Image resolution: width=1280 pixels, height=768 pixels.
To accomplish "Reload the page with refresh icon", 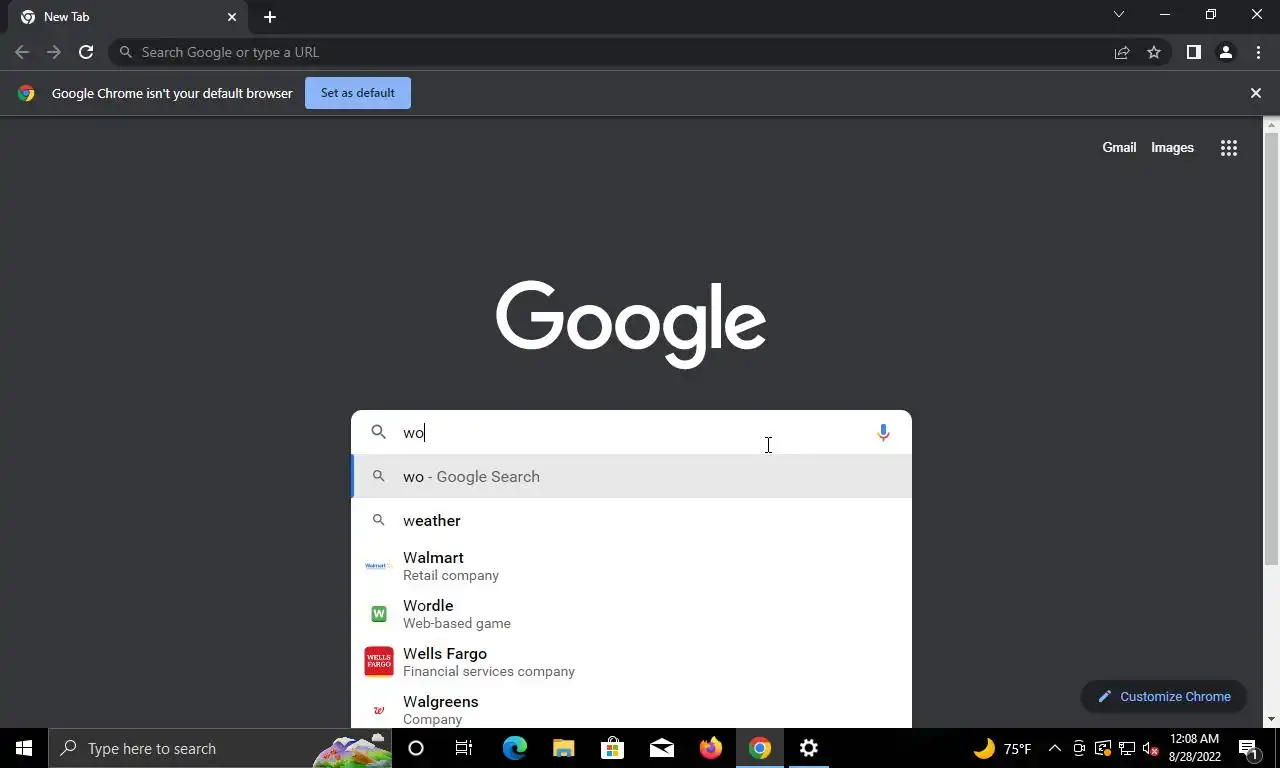I will [x=86, y=52].
